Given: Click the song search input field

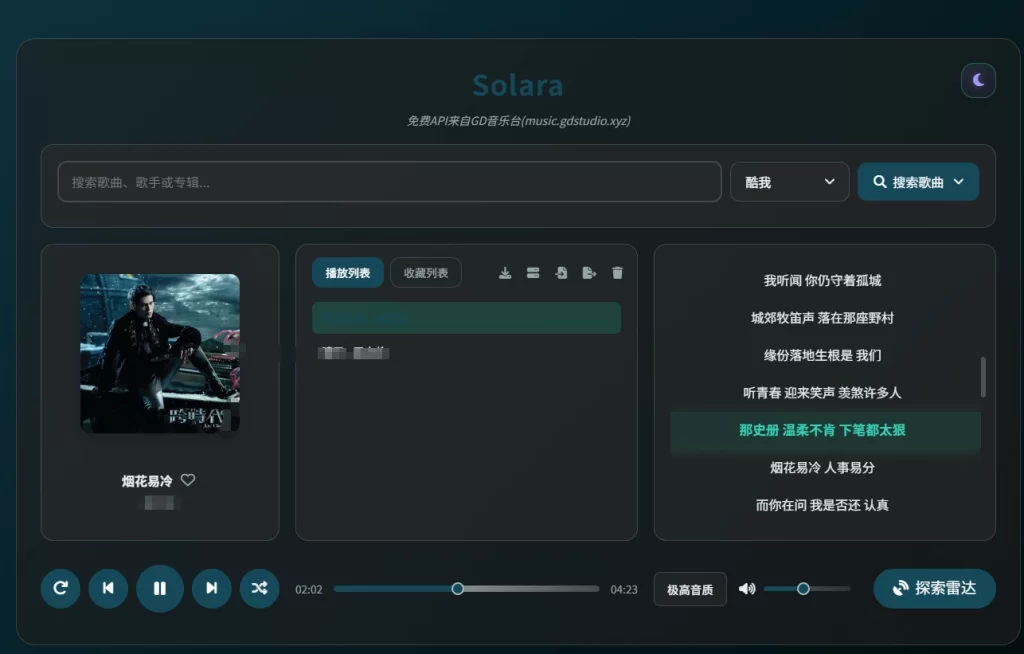Looking at the screenshot, I should click(389, 181).
